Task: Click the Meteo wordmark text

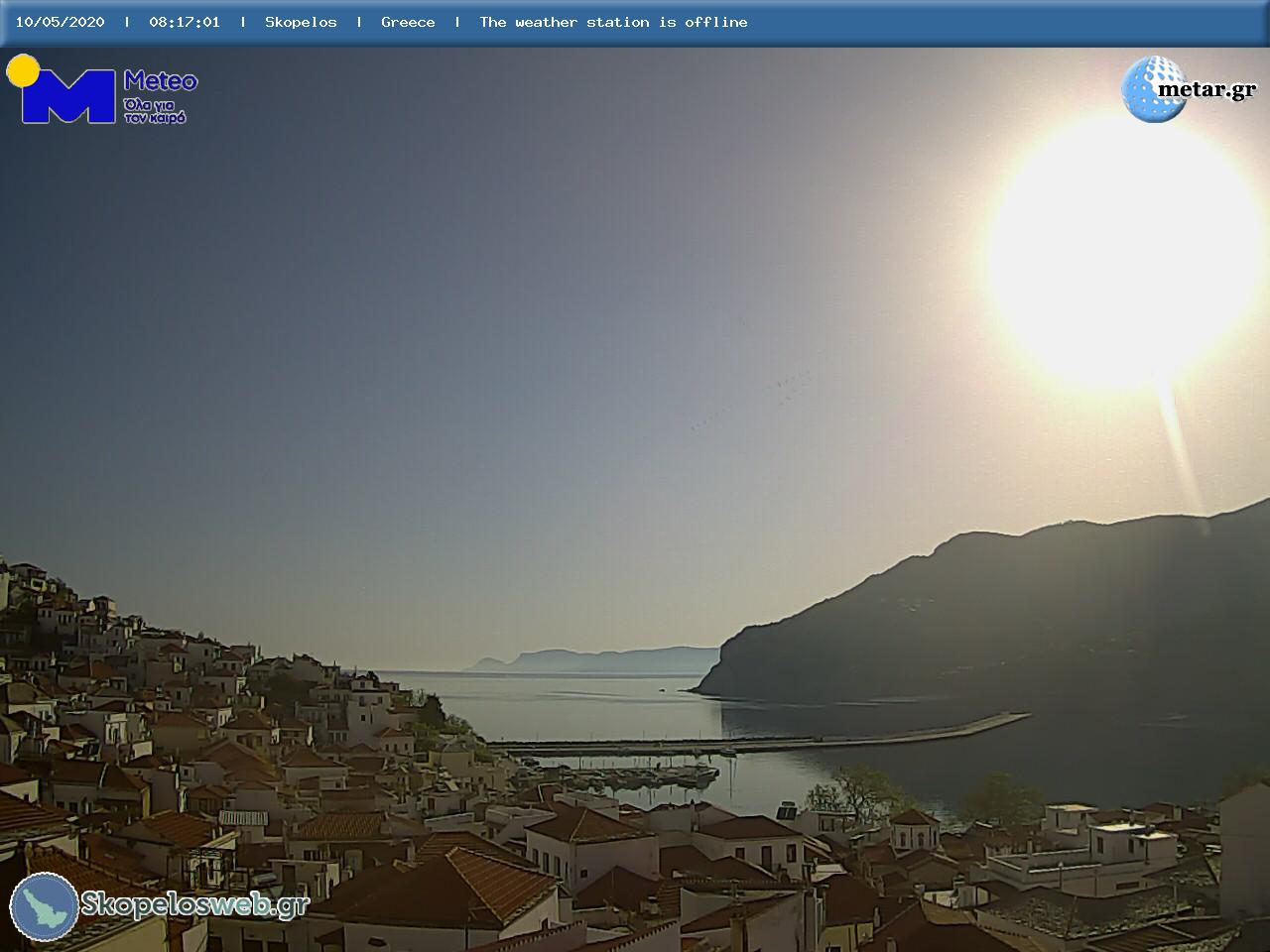Action: click(161, 81)
